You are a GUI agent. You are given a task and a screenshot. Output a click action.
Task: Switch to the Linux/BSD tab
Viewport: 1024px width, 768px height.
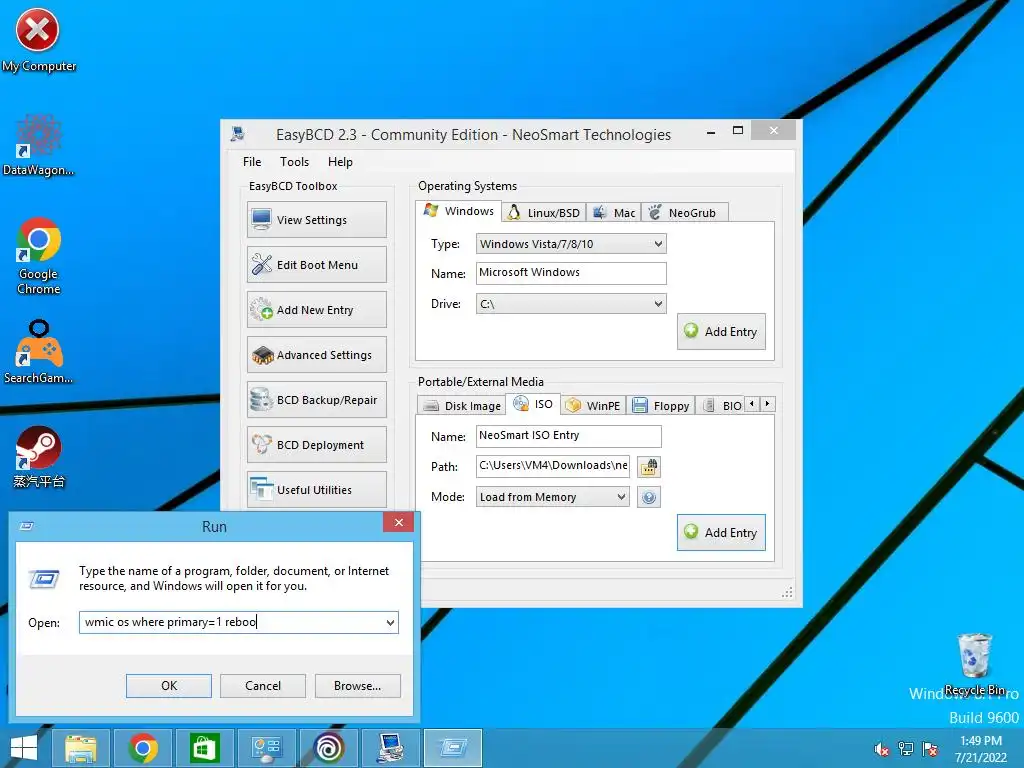[544, 213]
